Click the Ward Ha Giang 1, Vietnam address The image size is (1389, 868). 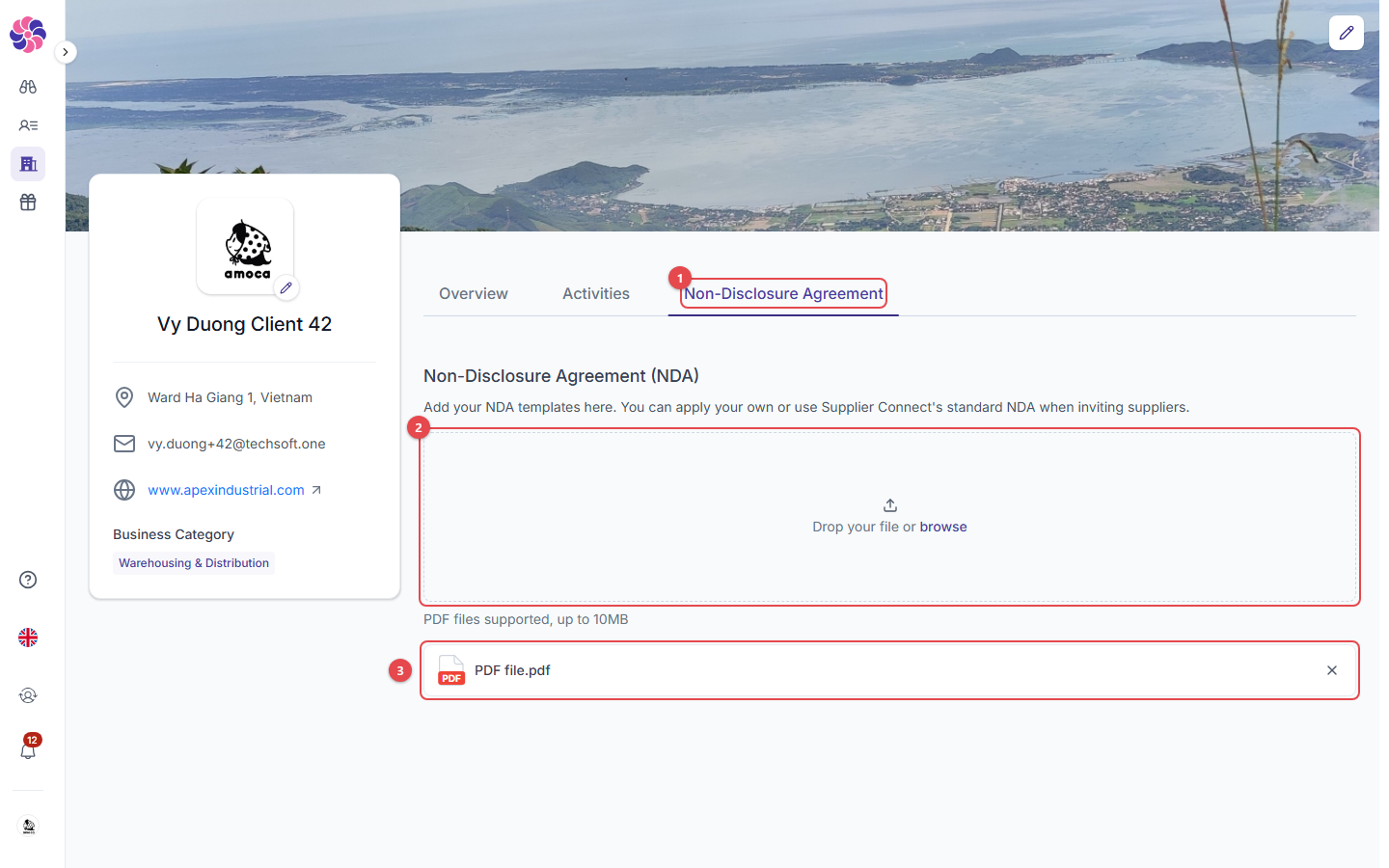[x=230, y=397]
